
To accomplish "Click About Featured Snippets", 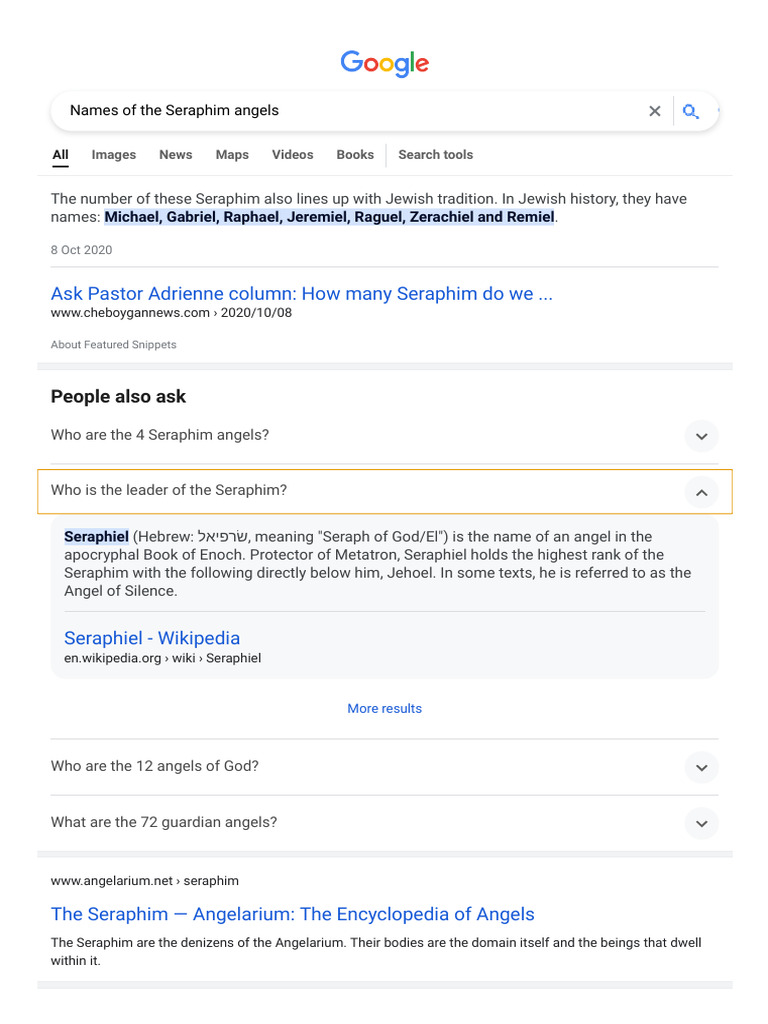I will point(113,345).
